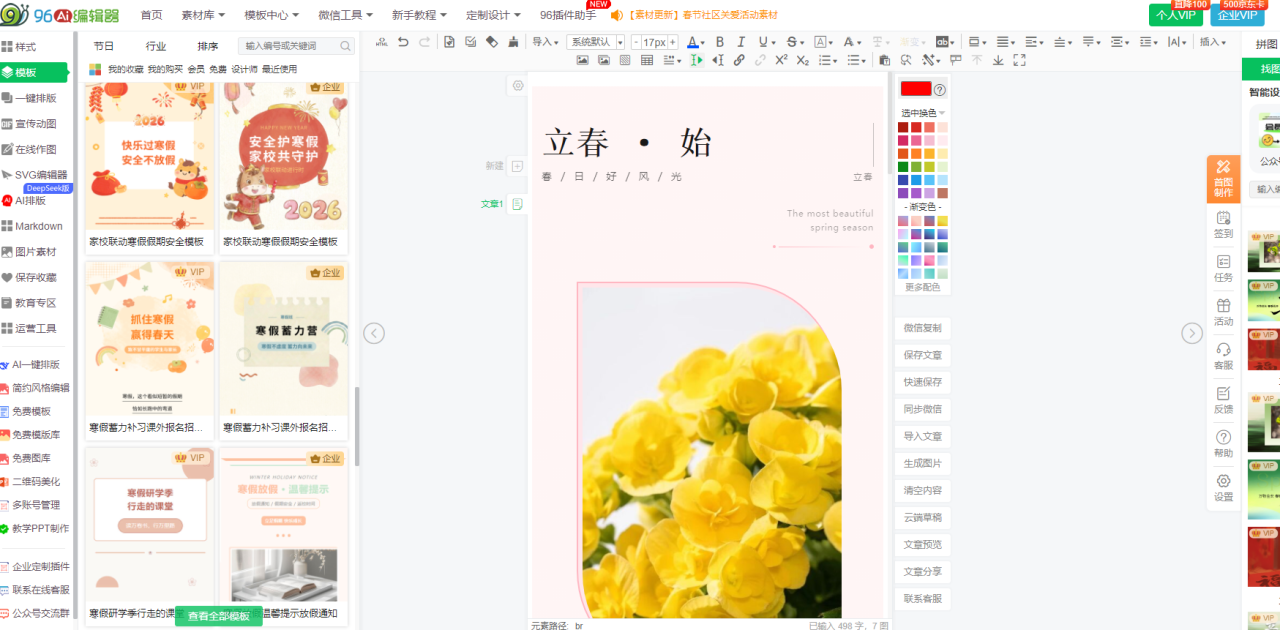Click the insert hyperlink icon
This screenshot has height=630, width=1280.
pyautogui.click(x=739, y=60)
